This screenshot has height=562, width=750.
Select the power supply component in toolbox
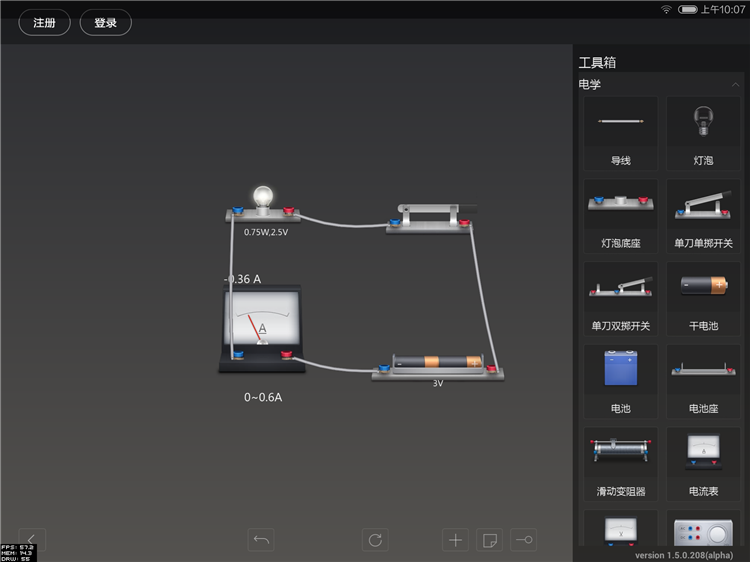click(x=703, y=529)
